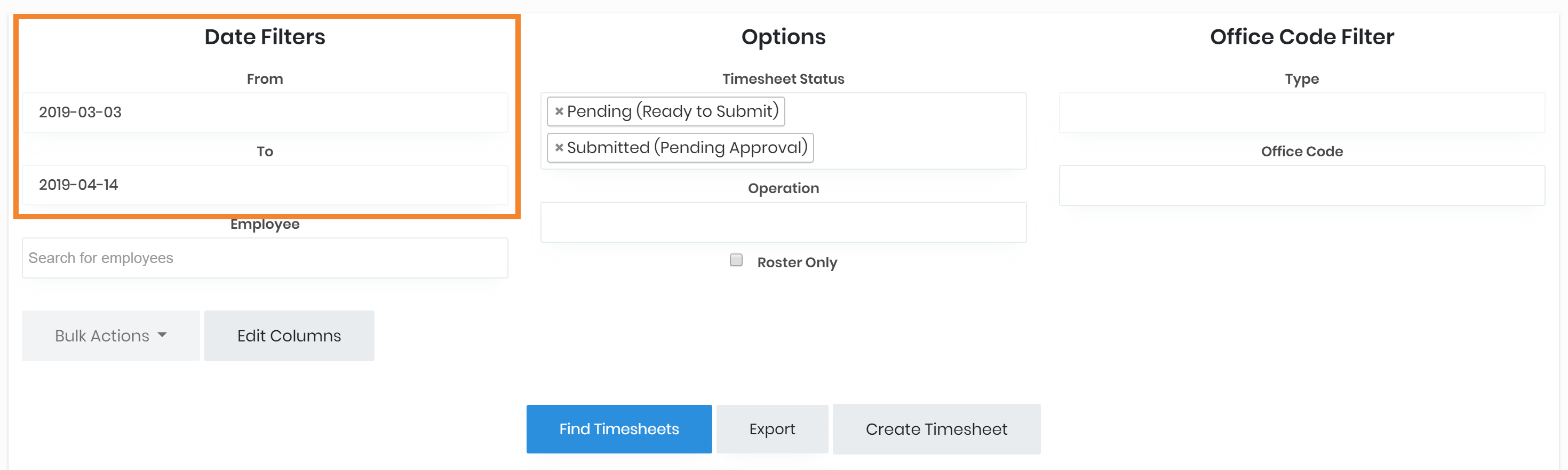Open the Operation select box

click(783, 222)
